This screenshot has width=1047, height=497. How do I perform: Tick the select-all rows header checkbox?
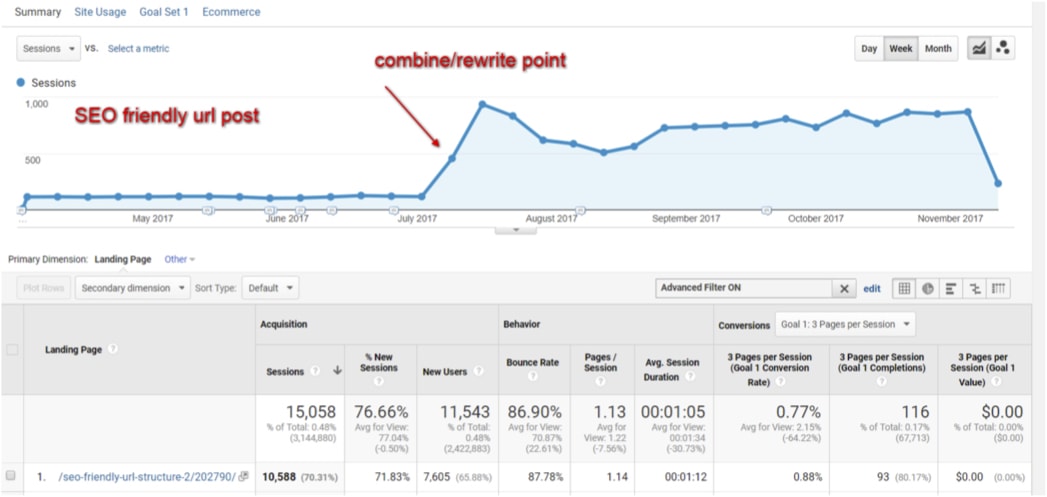coord(12,349)
